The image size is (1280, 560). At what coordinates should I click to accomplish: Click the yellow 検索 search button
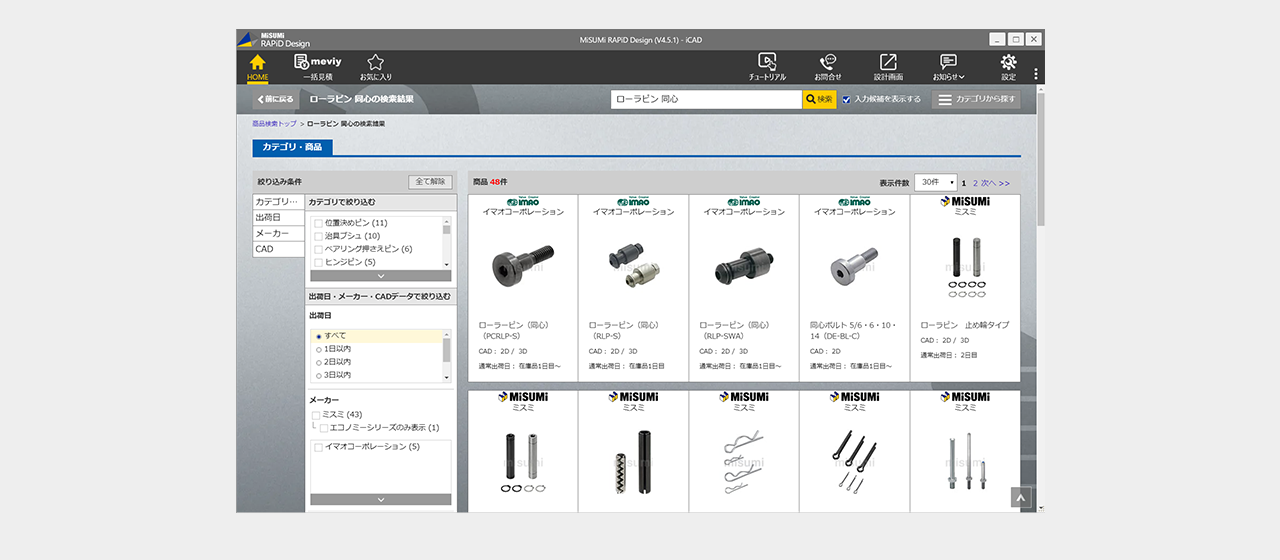click(x=819, y=99)
